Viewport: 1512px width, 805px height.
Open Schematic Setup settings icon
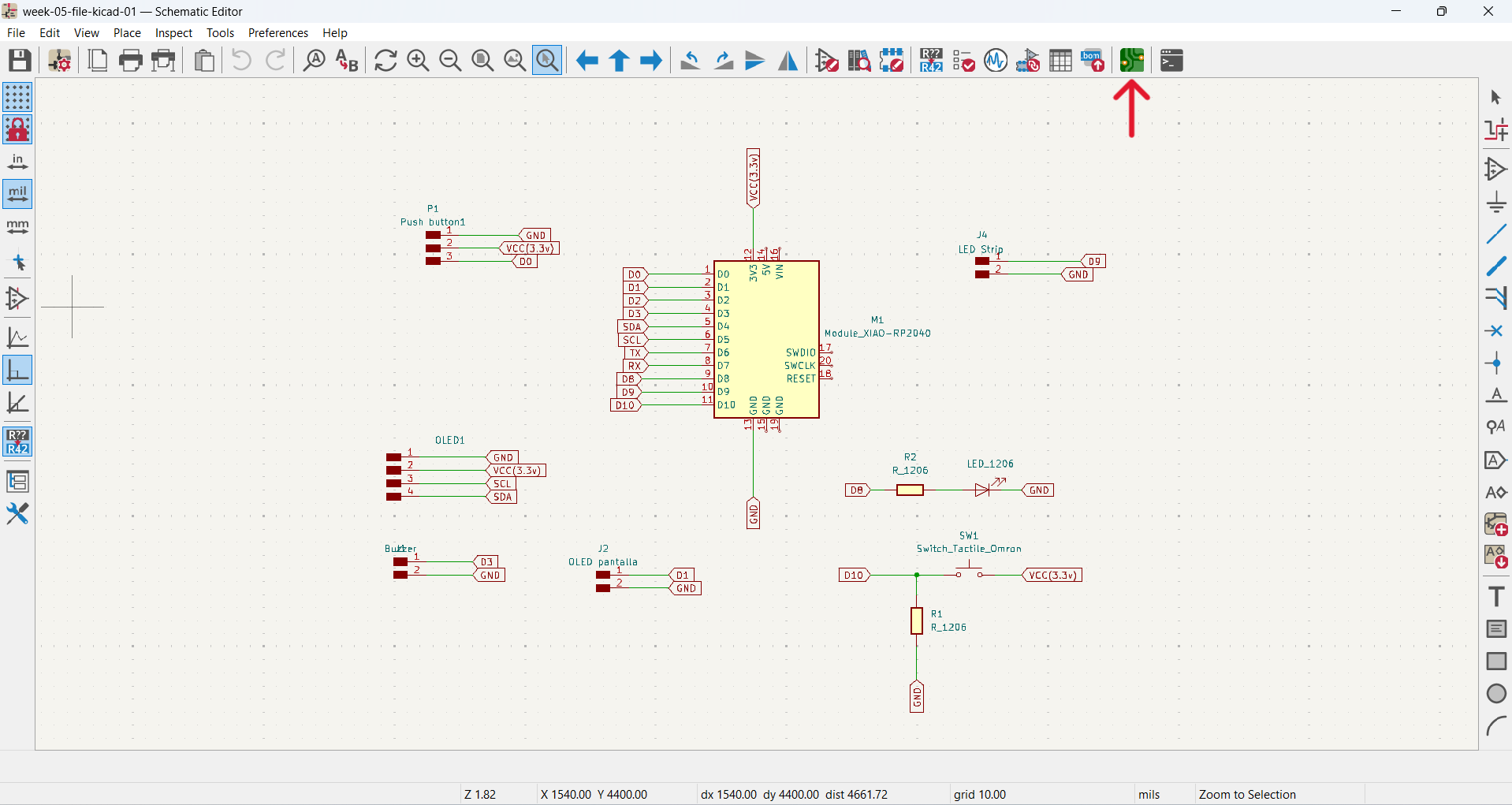[x=60, y=60]
